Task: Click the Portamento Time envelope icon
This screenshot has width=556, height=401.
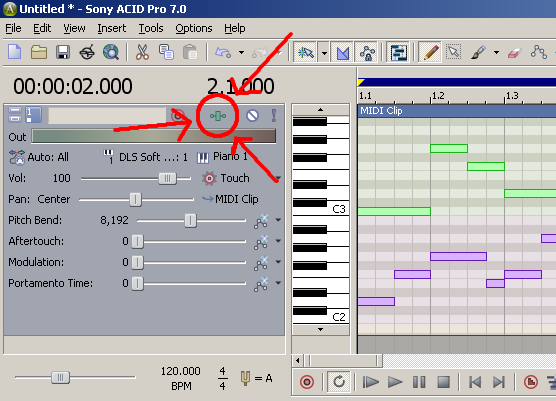Action: 261,284
